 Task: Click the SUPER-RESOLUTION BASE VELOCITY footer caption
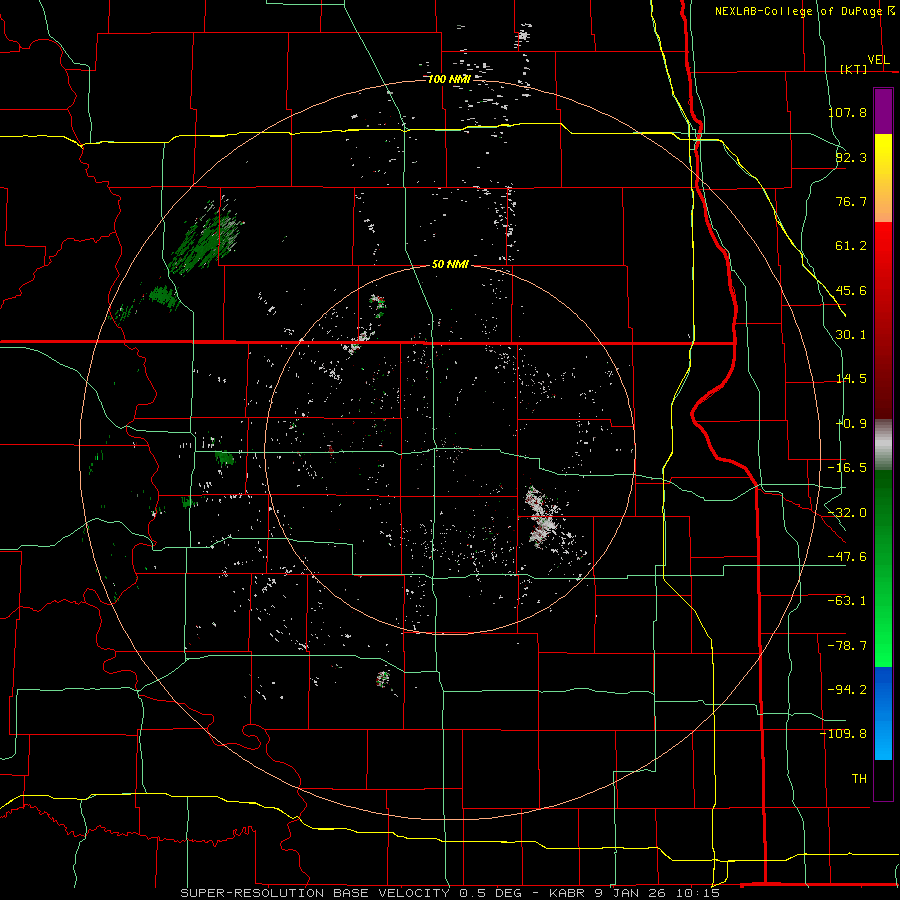pyautogui.click(x=450, y=893)
